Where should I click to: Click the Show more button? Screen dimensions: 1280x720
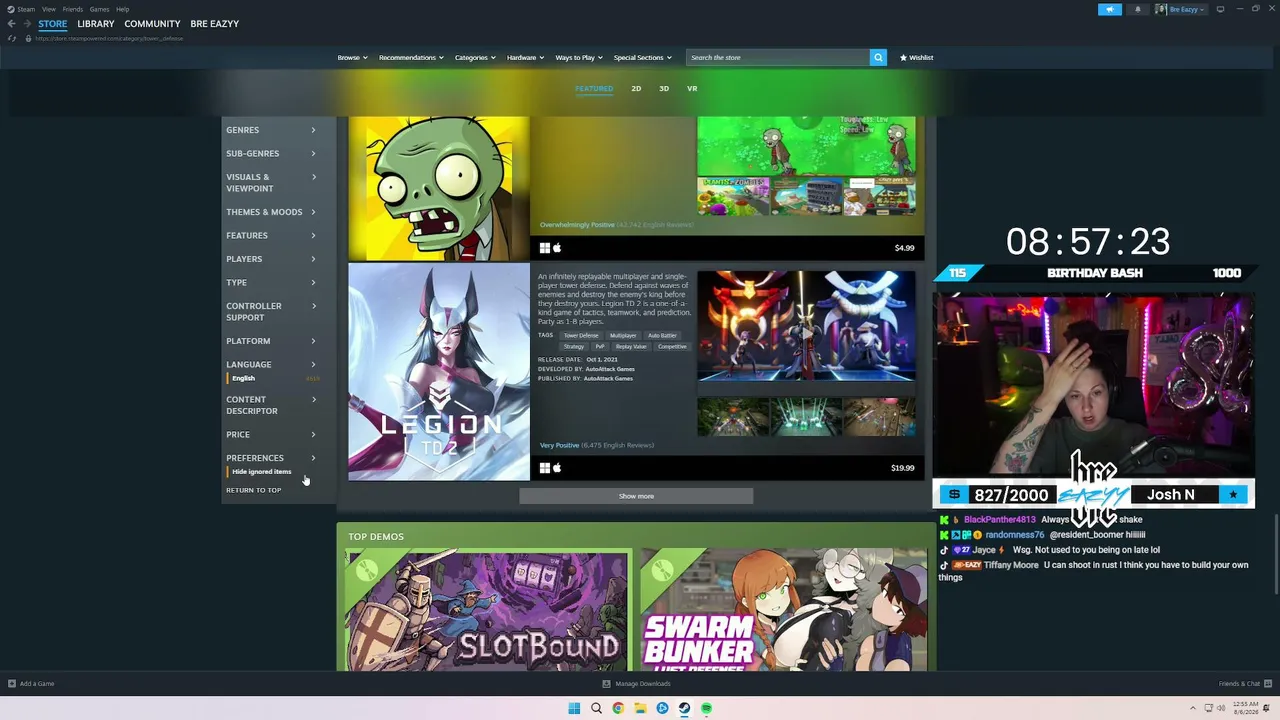[x=636, y=496]
